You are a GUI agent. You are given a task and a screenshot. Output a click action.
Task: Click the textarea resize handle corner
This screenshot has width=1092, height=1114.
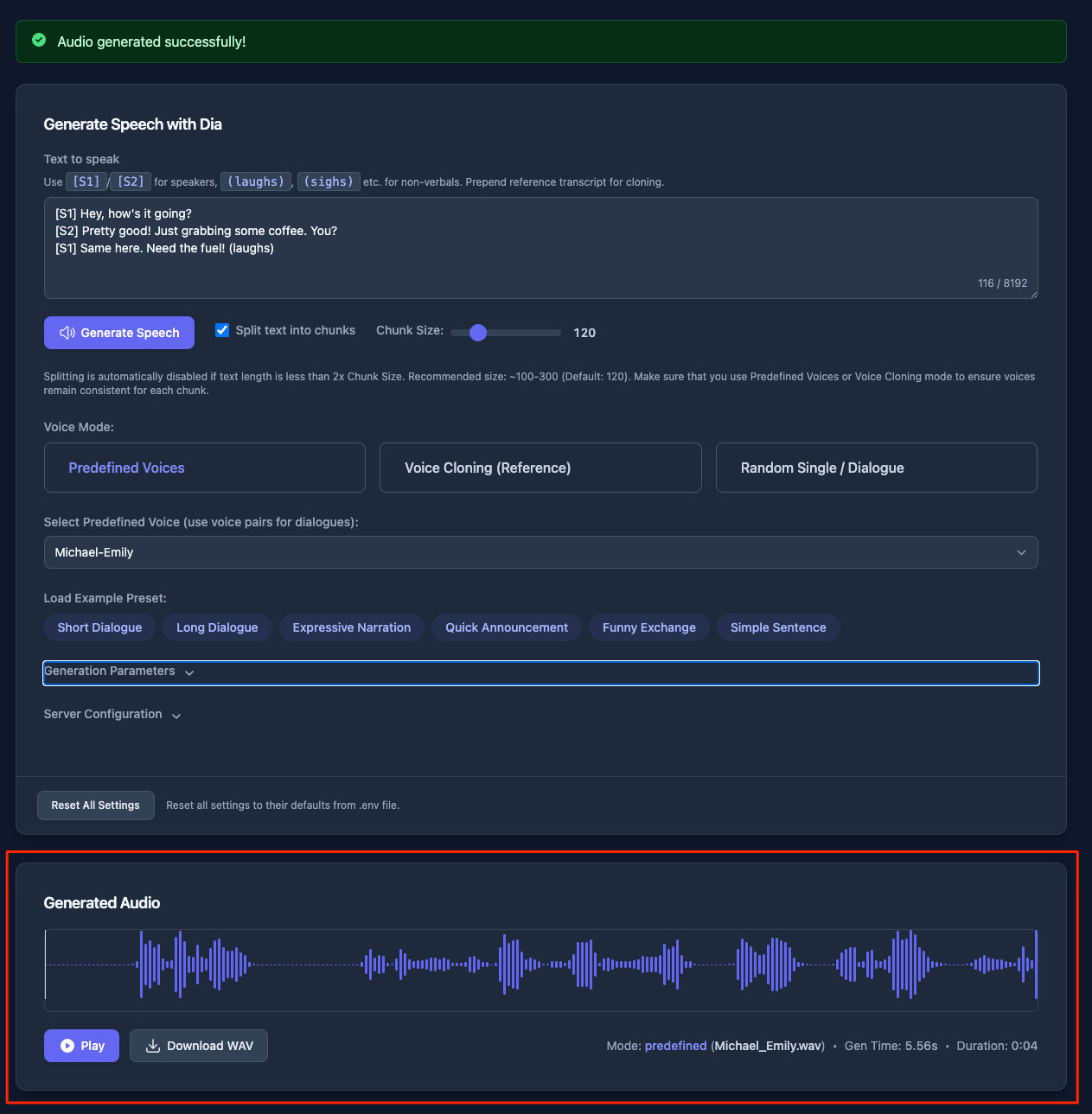pyautogui.click(x=1032, y=294)
